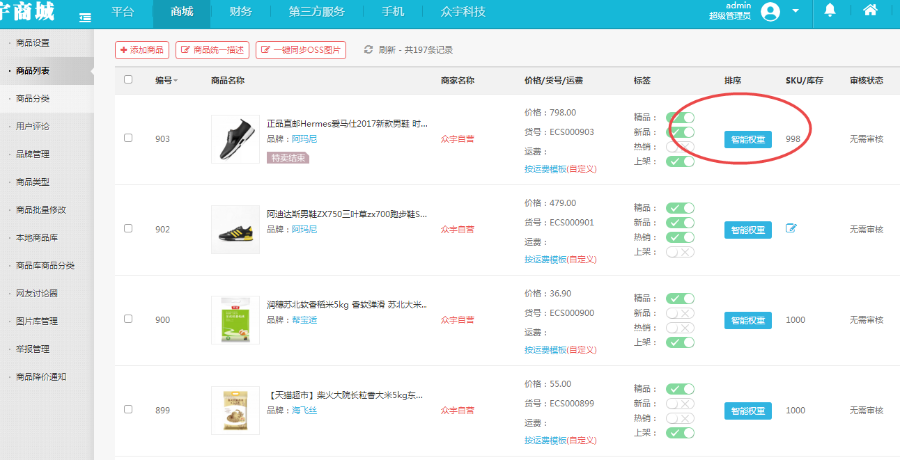Click 添加商品 button

click(142, 50)
